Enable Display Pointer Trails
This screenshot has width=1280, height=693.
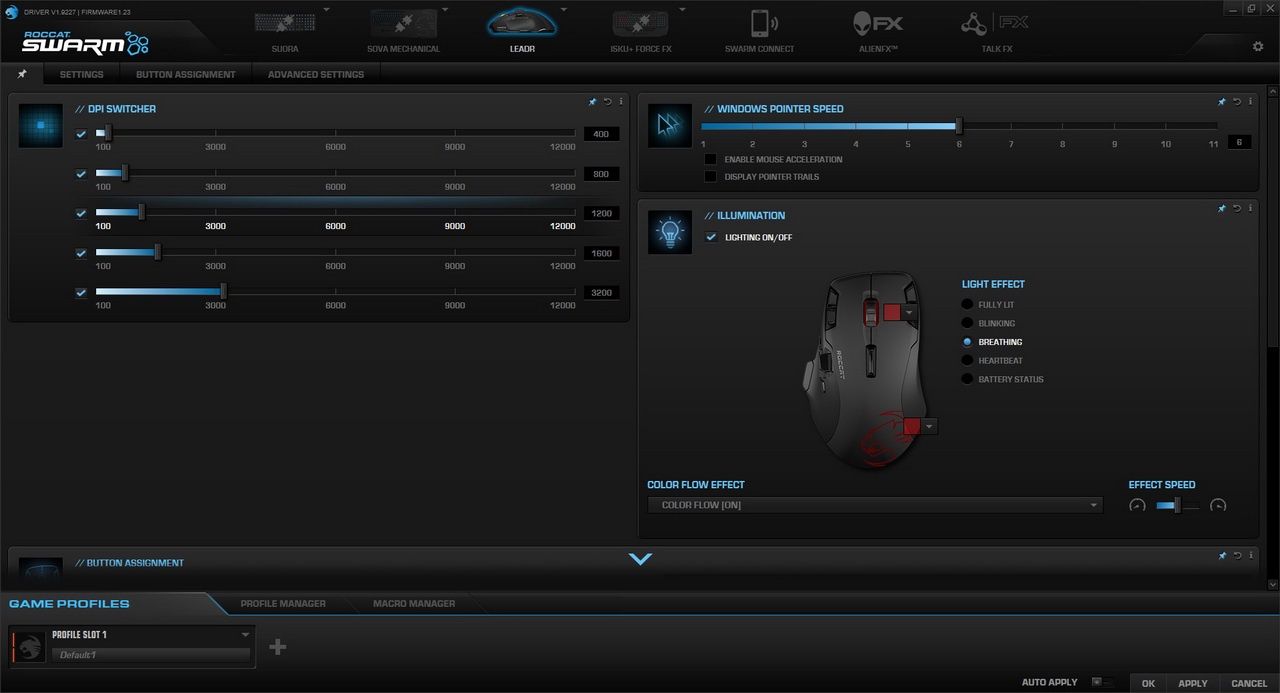711,177
